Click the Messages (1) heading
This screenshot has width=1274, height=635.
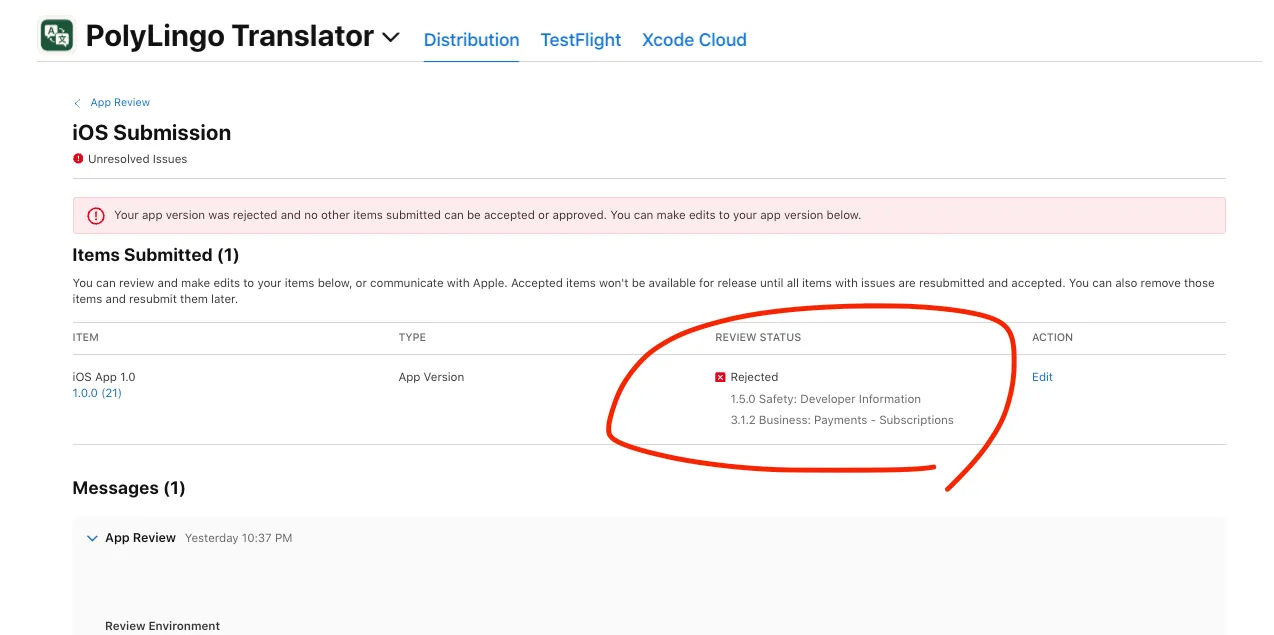click(x=129, y=488)
